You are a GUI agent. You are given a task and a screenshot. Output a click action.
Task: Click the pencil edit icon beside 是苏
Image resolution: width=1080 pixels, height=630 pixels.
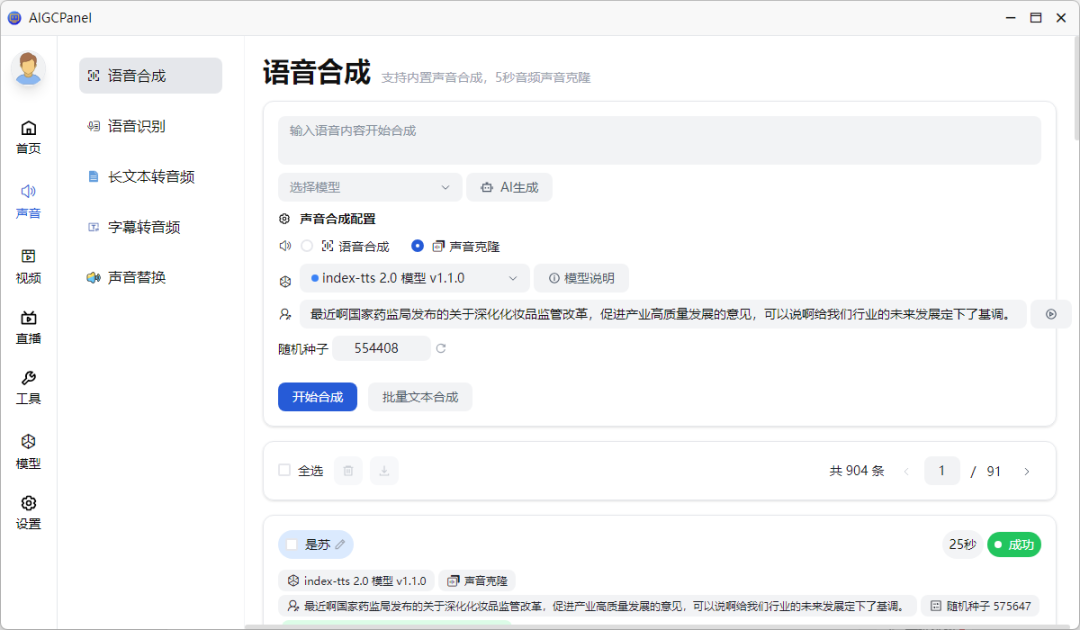tap(340, 544)
